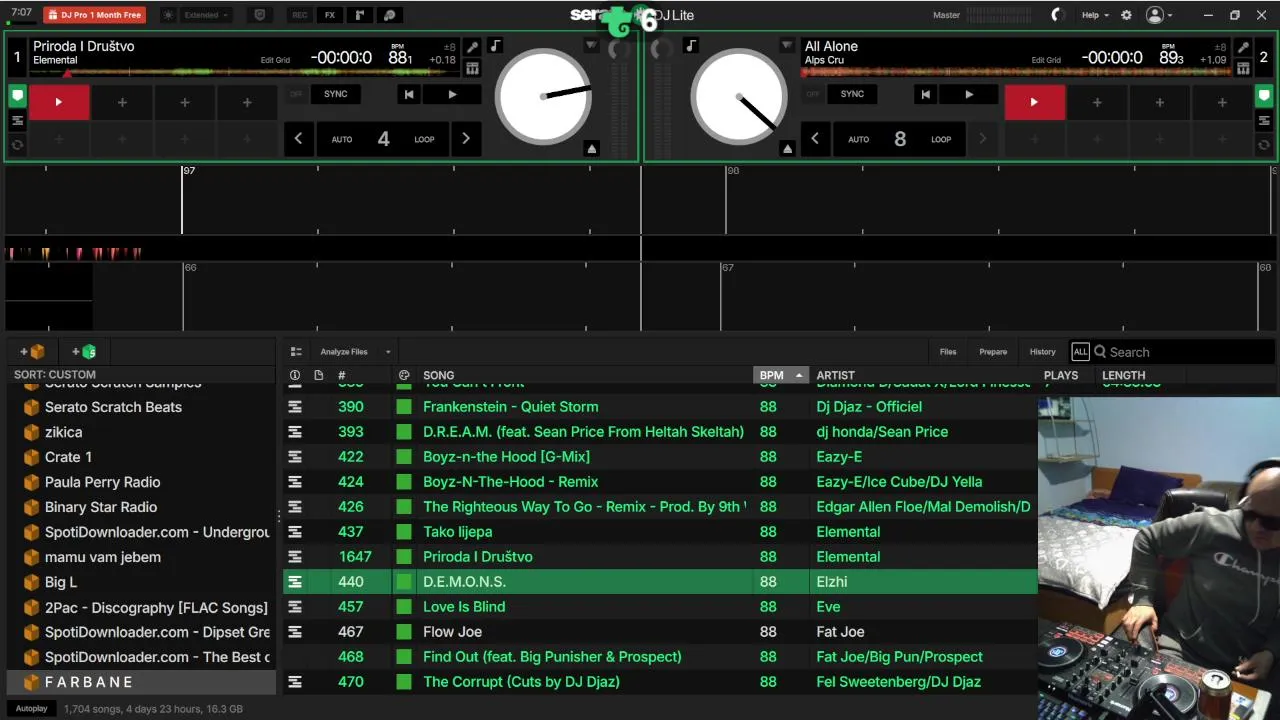Viewport: 1280px width, 720px height.
Task: Open the Files panel tab
Action: click(948, 352)
